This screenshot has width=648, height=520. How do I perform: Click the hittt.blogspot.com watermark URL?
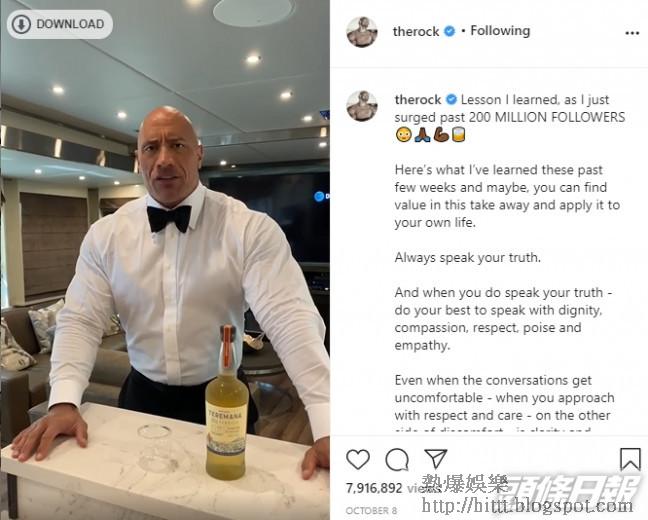click(x=527, y=505)
